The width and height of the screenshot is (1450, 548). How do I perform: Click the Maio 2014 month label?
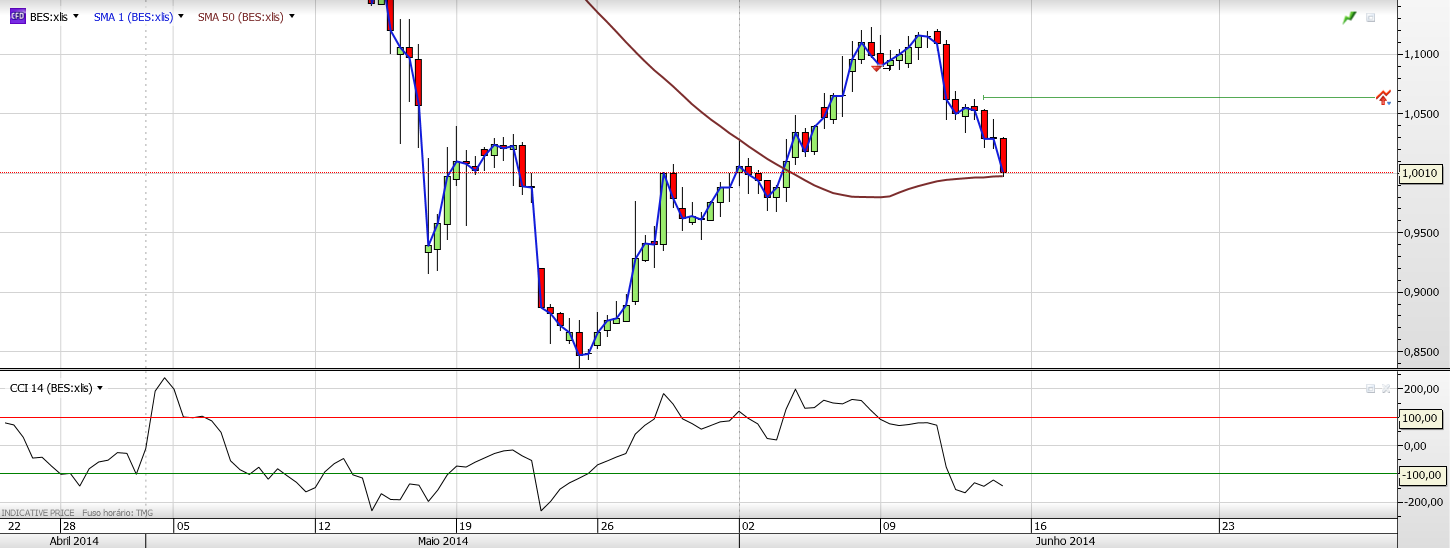tap(443, 541)
